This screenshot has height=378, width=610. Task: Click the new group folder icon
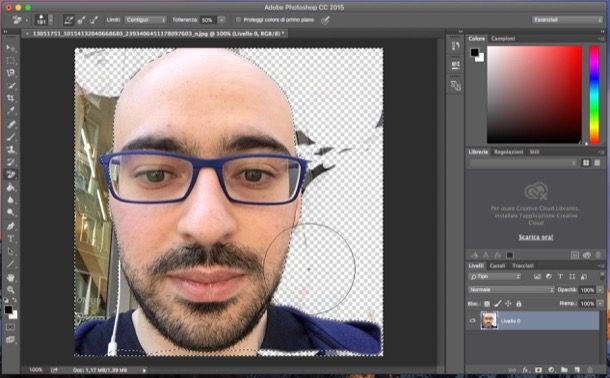pyautogui.click(x=564, y=370)
